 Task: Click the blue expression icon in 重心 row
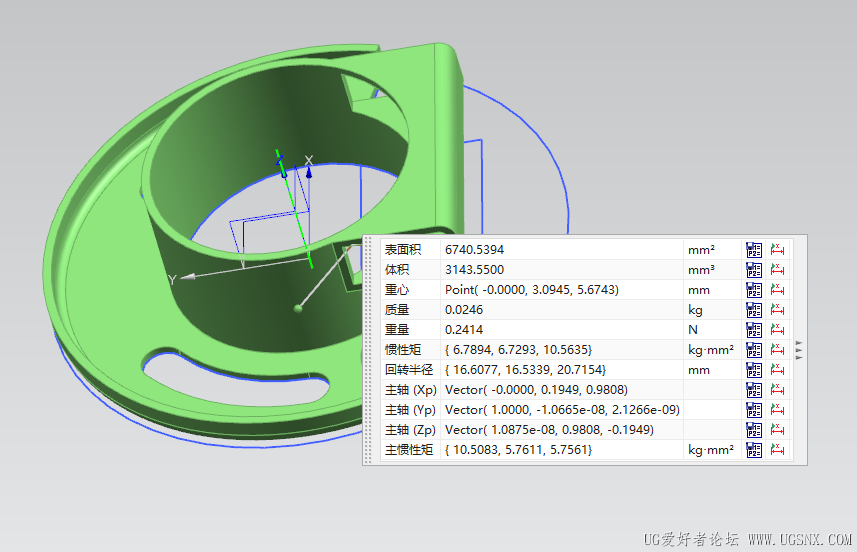point(754,290)
